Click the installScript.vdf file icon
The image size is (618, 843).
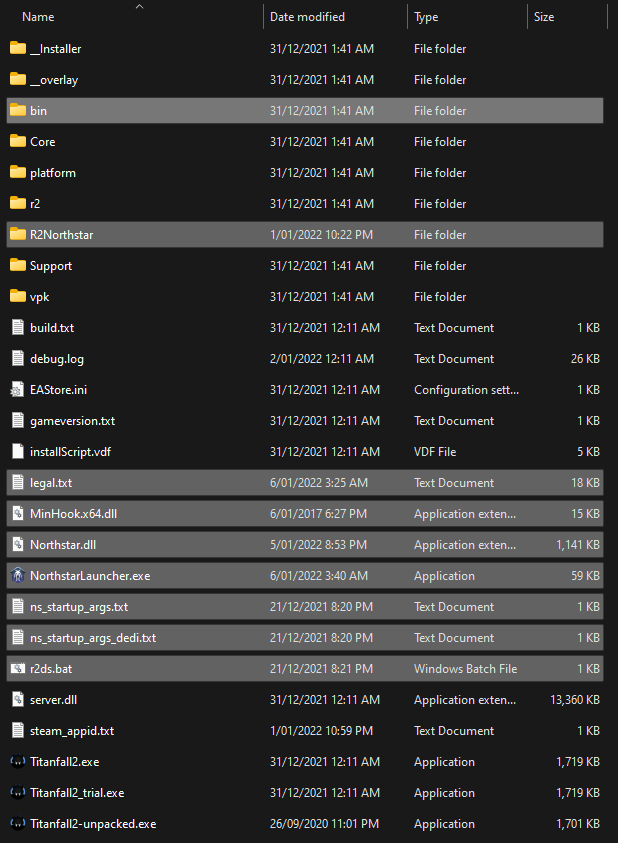(x=17, y=452)
